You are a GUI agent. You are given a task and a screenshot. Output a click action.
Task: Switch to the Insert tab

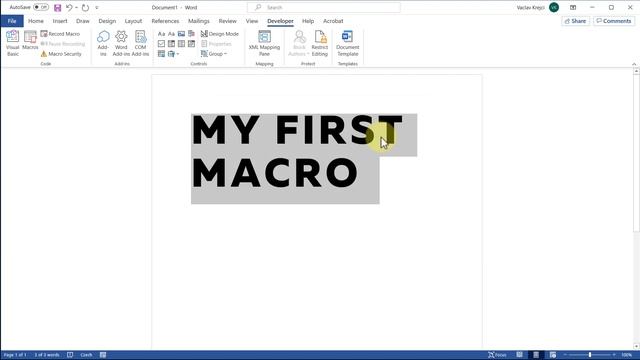click(60, 21)
